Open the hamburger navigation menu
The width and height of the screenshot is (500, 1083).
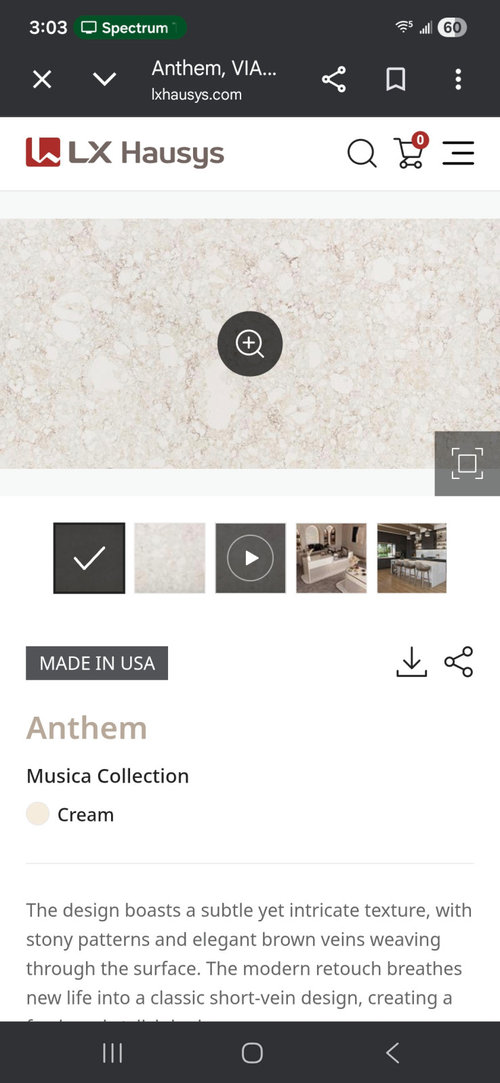pyautogui.click(x=459, y=153)
